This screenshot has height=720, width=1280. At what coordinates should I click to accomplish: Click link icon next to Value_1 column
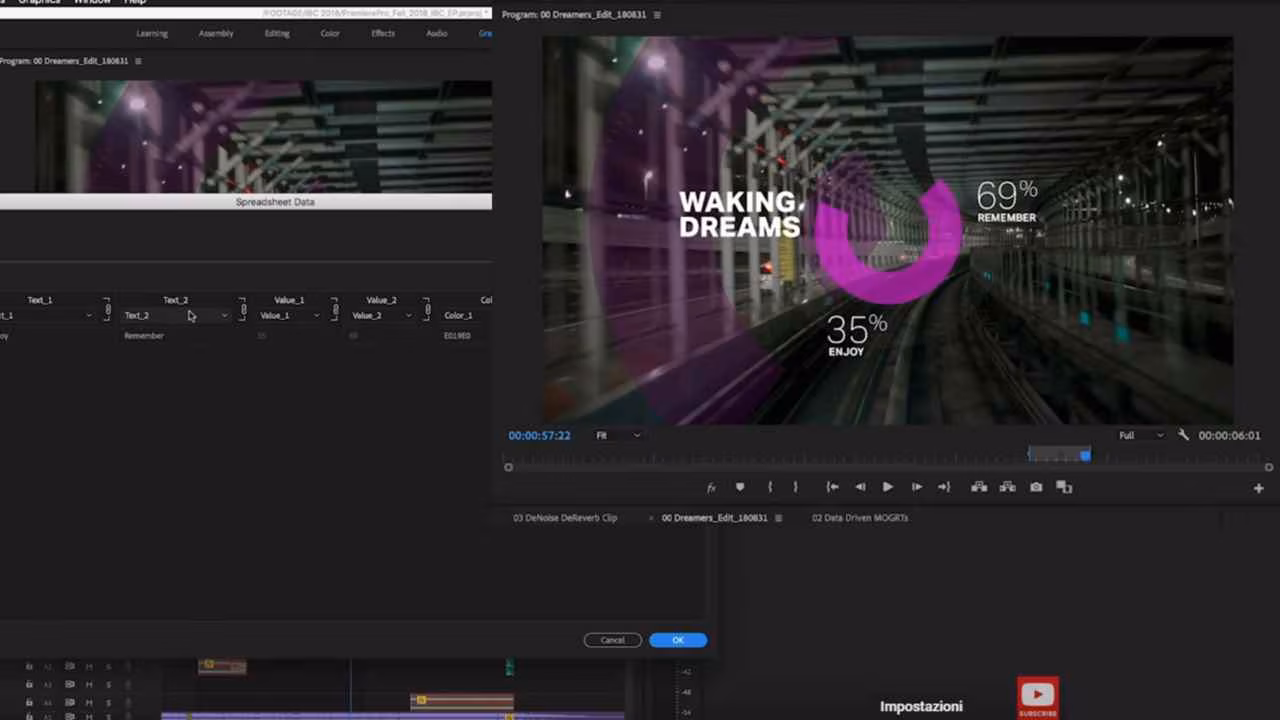pos(335,310)
